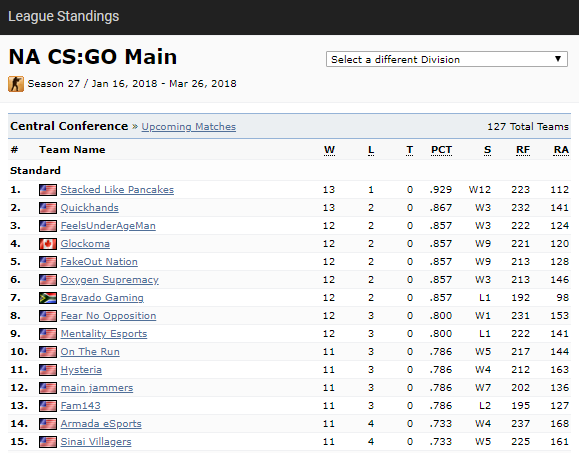
Task: Open Mentality Esports team link
Action: (x=104, y=334)
